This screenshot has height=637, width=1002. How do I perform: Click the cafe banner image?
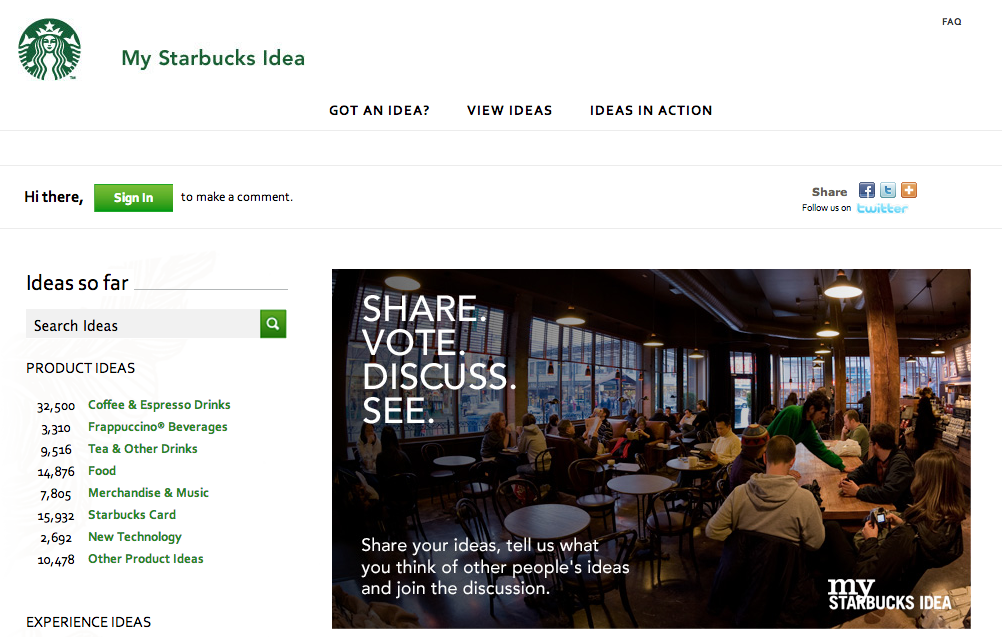coord(651,449)
